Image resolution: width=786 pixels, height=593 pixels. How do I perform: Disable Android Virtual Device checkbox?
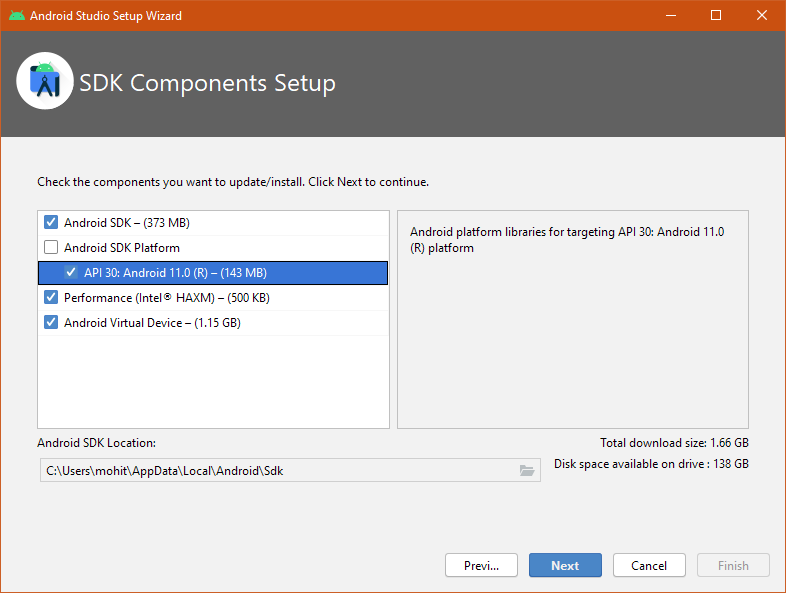tap(51, 322)
